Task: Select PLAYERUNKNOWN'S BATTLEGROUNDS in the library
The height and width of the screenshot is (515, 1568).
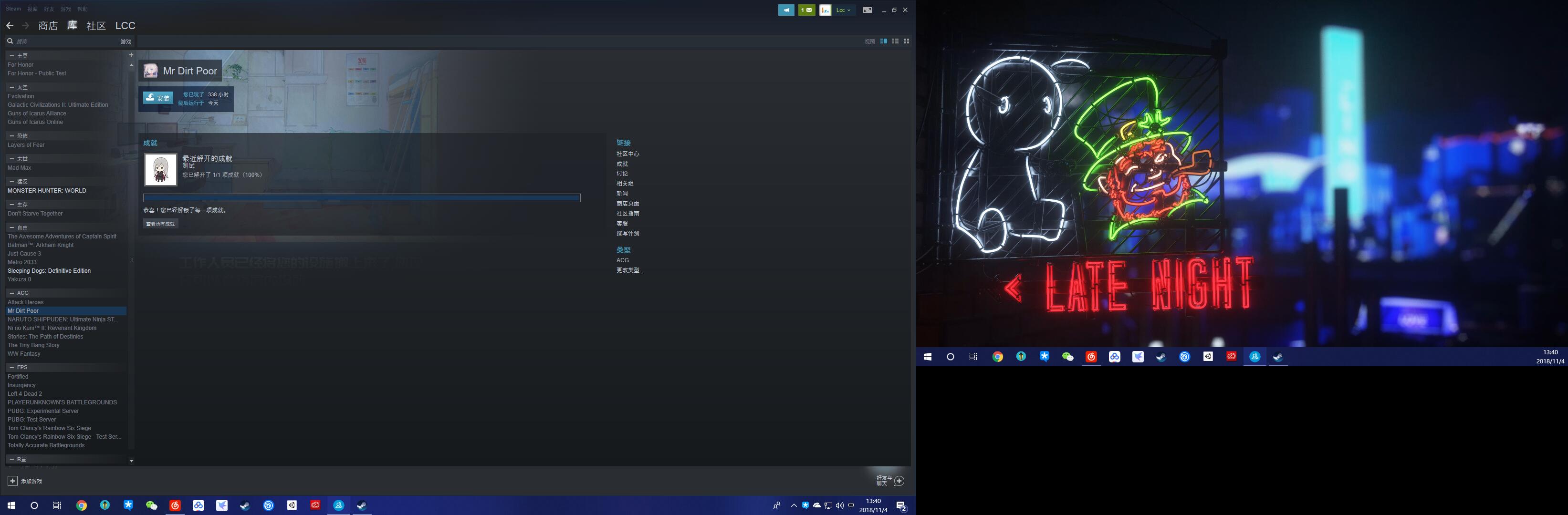Action: tap(62, 402)
